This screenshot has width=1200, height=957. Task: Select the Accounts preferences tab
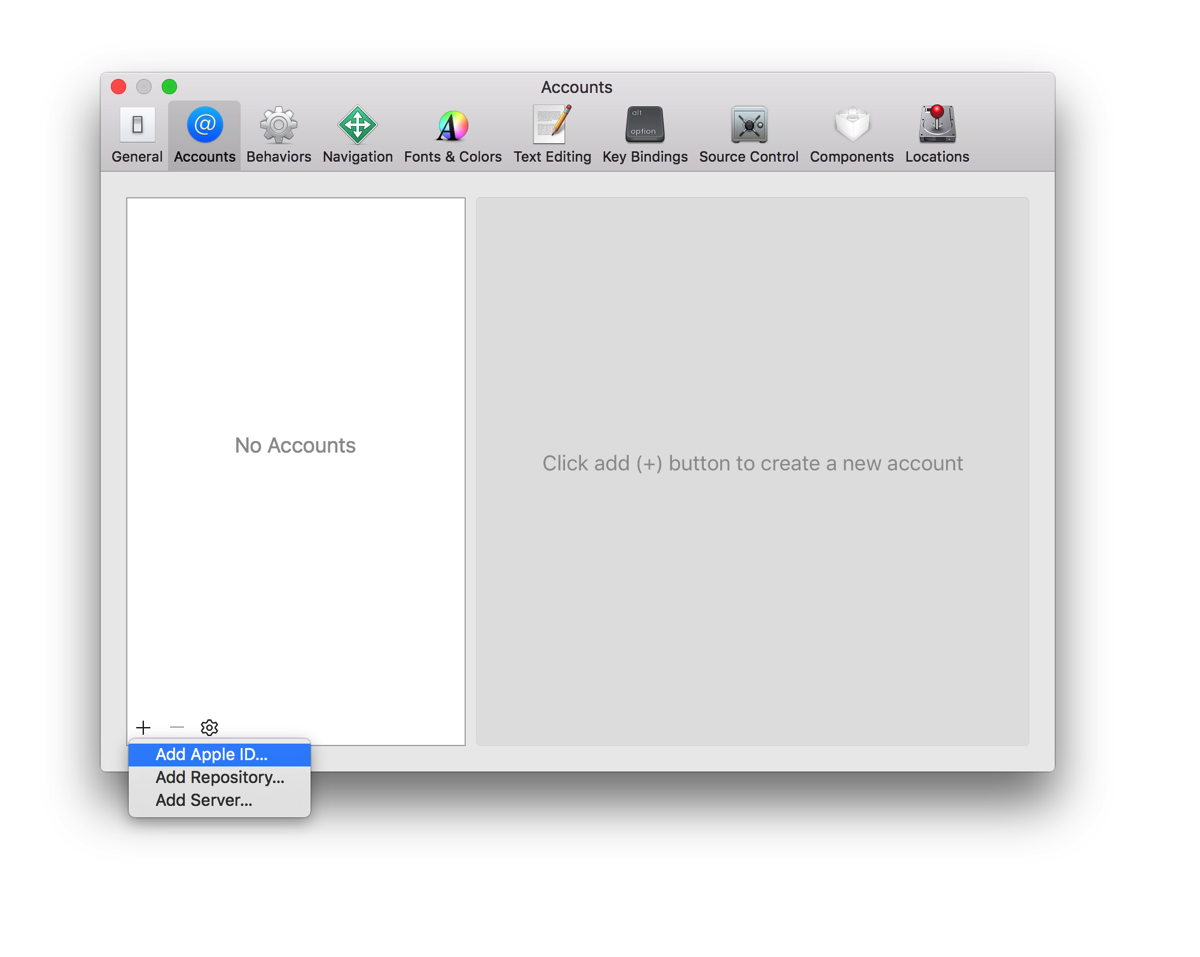tap(204, 135)
